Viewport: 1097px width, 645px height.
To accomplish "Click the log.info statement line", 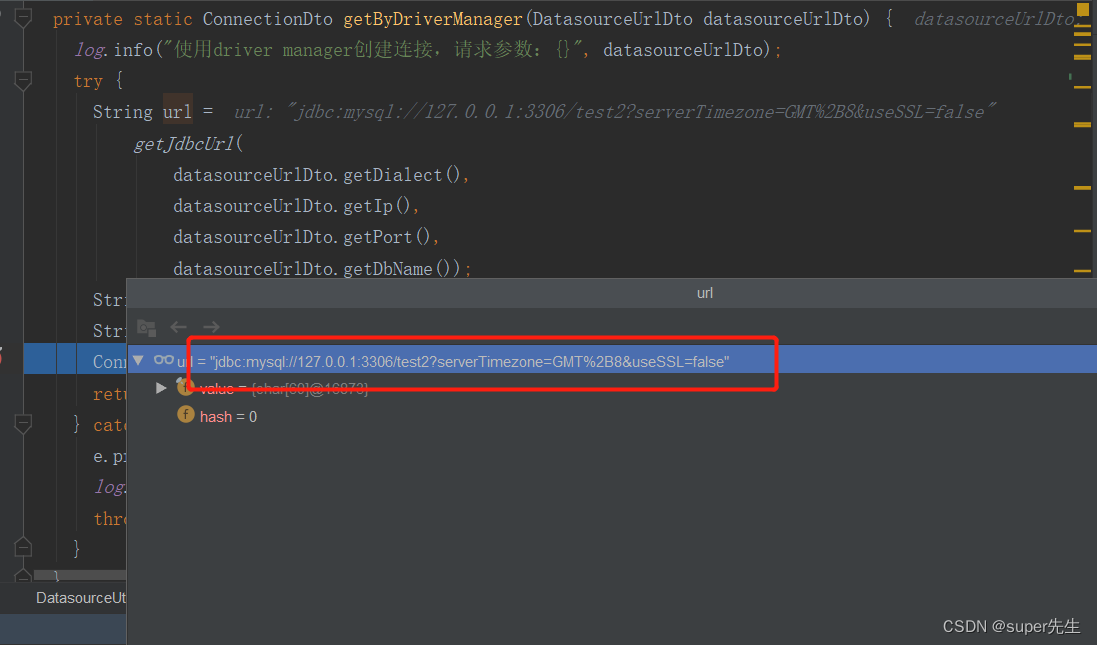I will 427,50.
